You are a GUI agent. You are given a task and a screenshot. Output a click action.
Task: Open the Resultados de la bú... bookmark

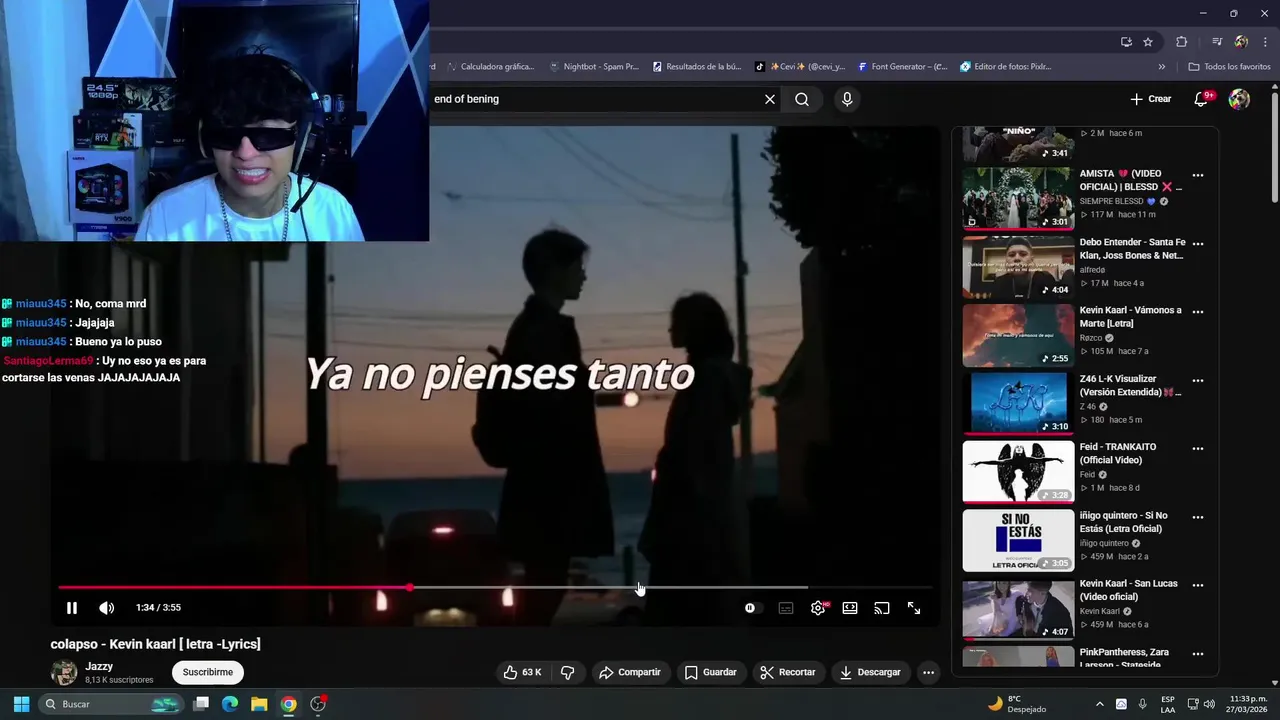[697, 67]
